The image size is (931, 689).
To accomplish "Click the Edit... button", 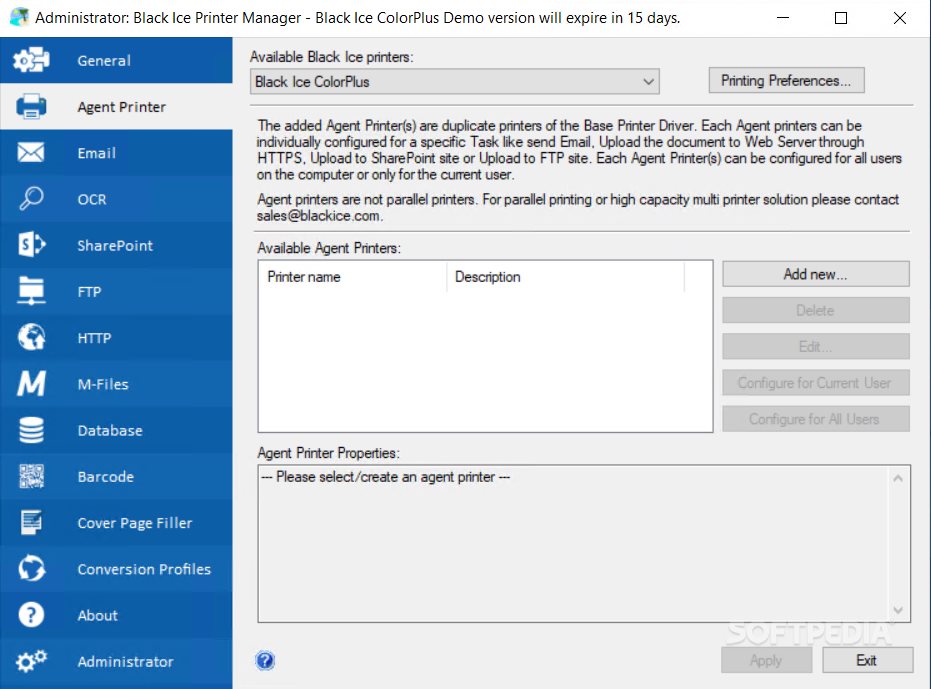I will click(816, 346).
